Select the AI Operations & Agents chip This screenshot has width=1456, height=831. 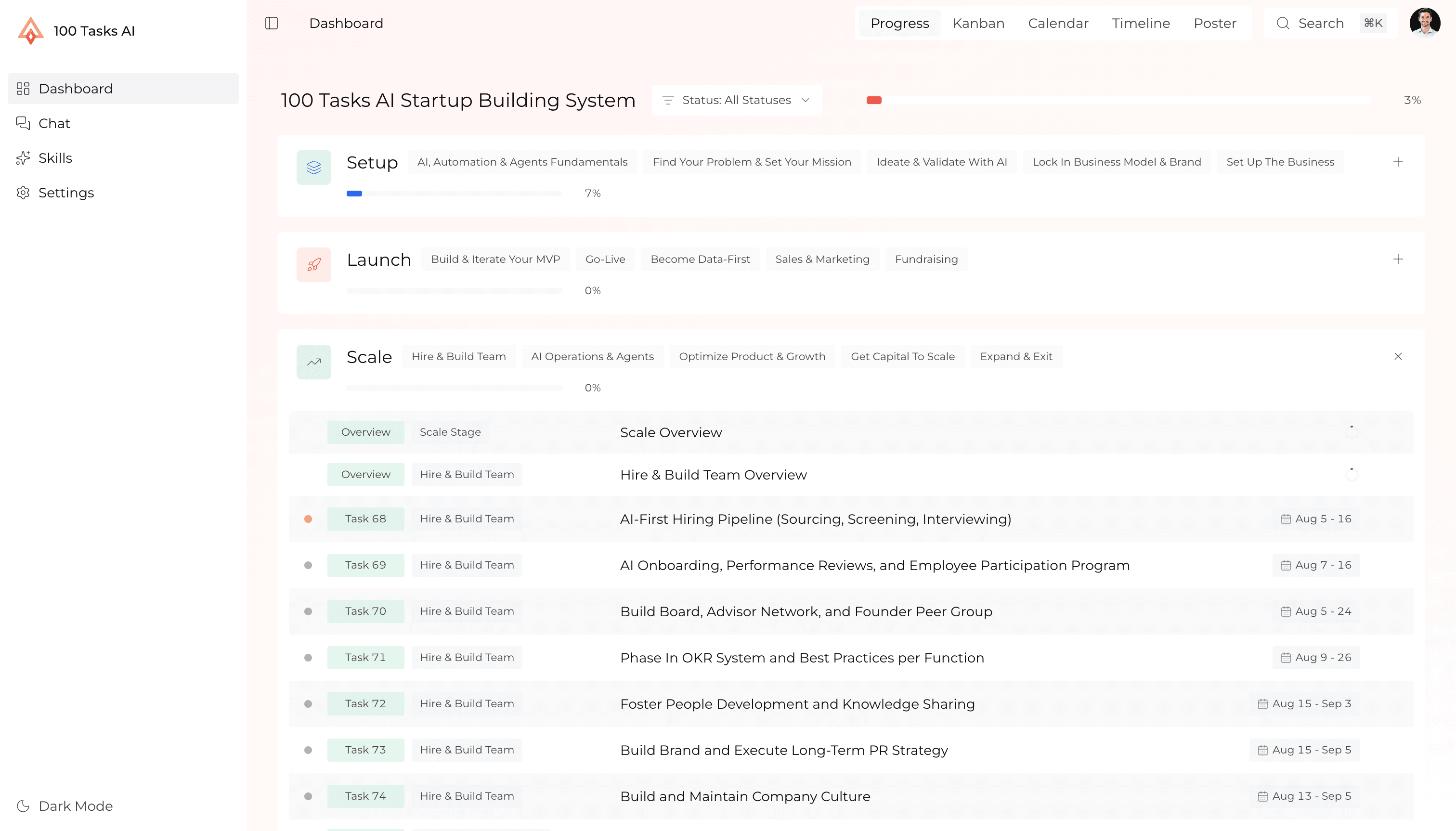pyautogui.click(x=592, y=357)
